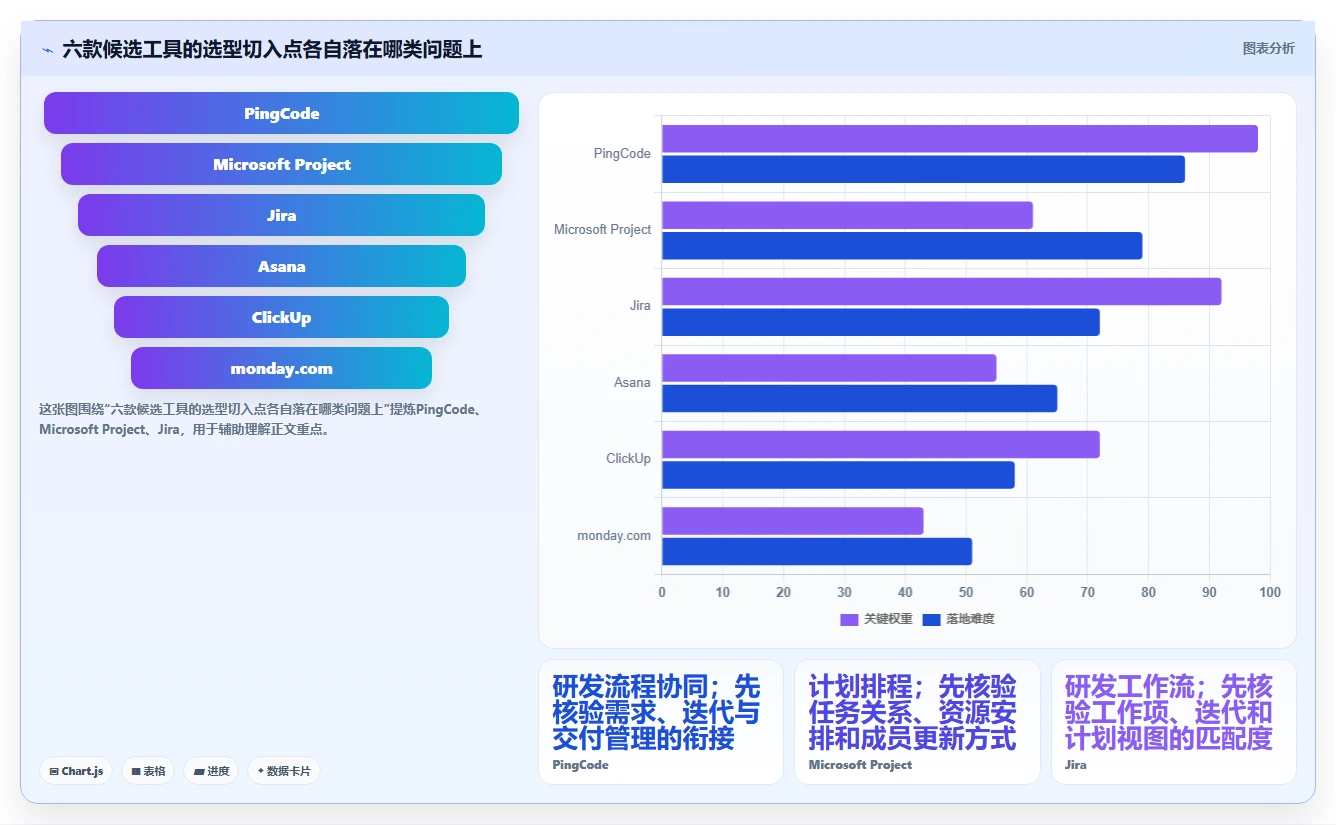The height and width of the screenshot is (825, 1336).
Task: Toggle the 落地难度 legend entry
Action: pyautogui.click(x=958, y=619)
